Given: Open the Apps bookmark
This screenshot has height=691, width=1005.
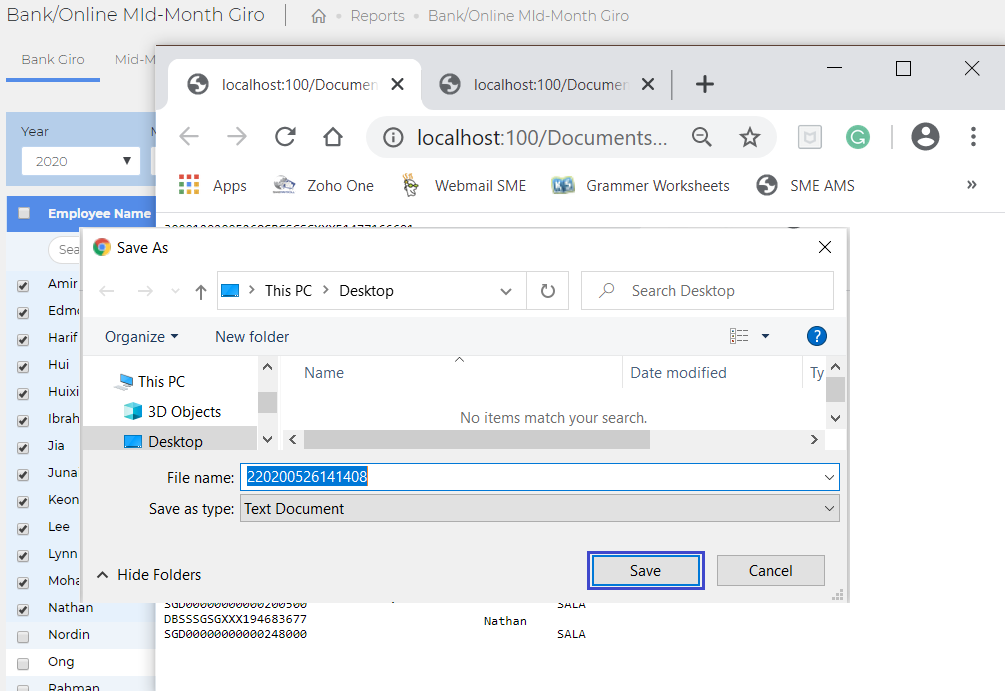Looking at the screenshot, I should click(x=212, y=185).
